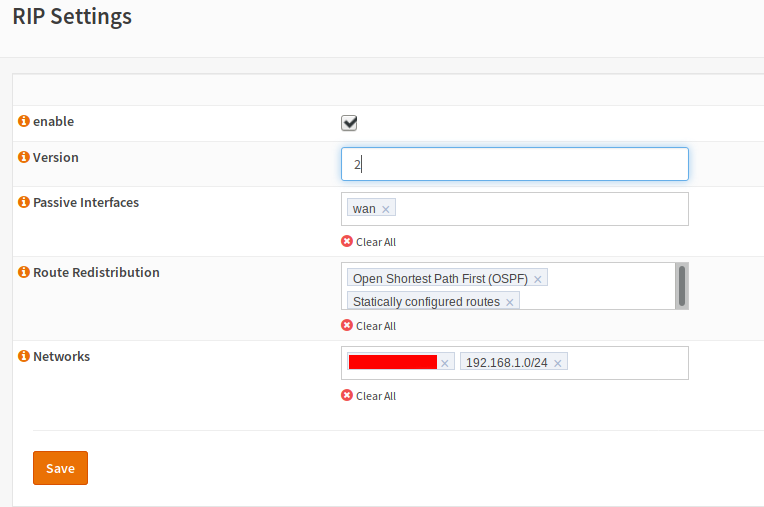Click the info icon beside Networks
The image size is (764, 507).
pyautogui.click(x=24, y=357)
